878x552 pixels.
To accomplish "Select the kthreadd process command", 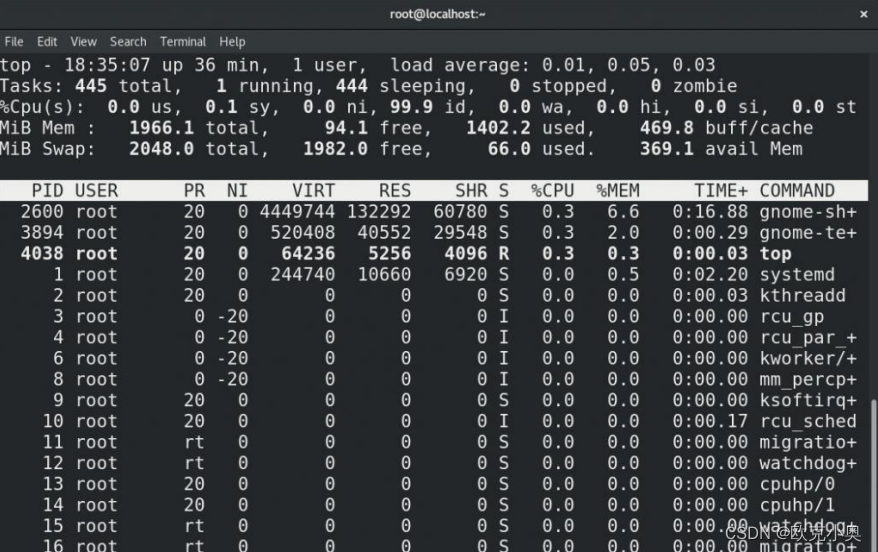I will point(802,296).
